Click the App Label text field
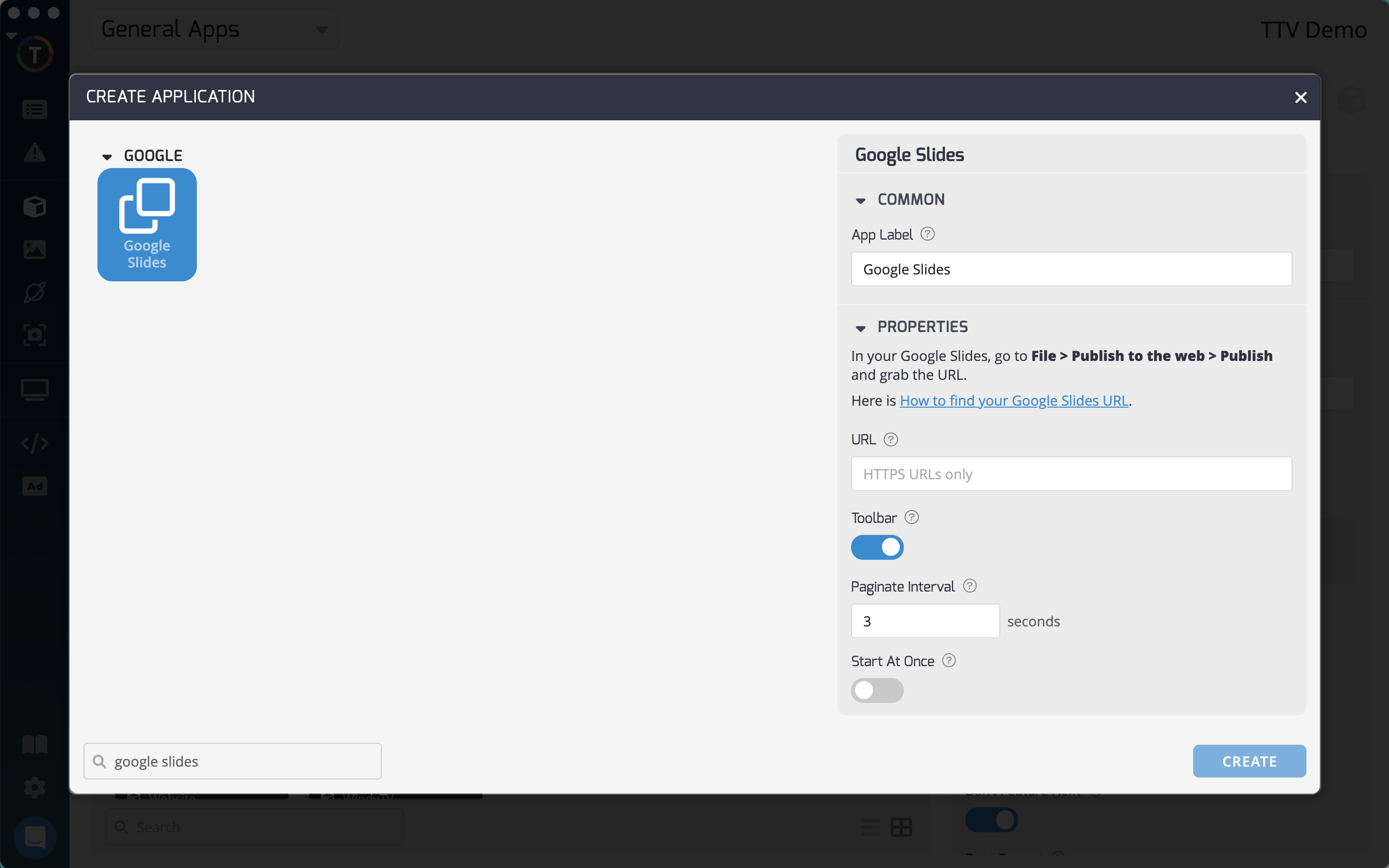The width and height of the screenshot is (1389, 868). pyautogui.click(x=1070, y=269)
